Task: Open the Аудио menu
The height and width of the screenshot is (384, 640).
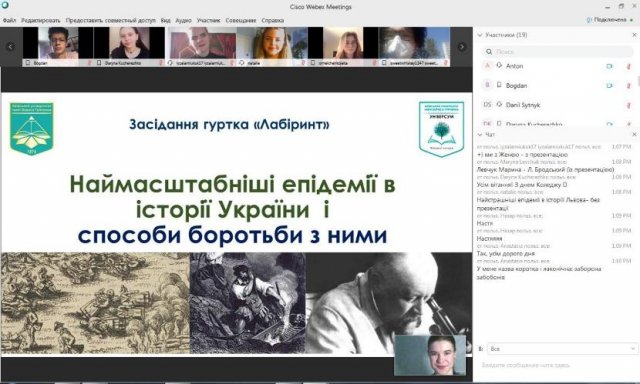Action: (x=183, y=20)
